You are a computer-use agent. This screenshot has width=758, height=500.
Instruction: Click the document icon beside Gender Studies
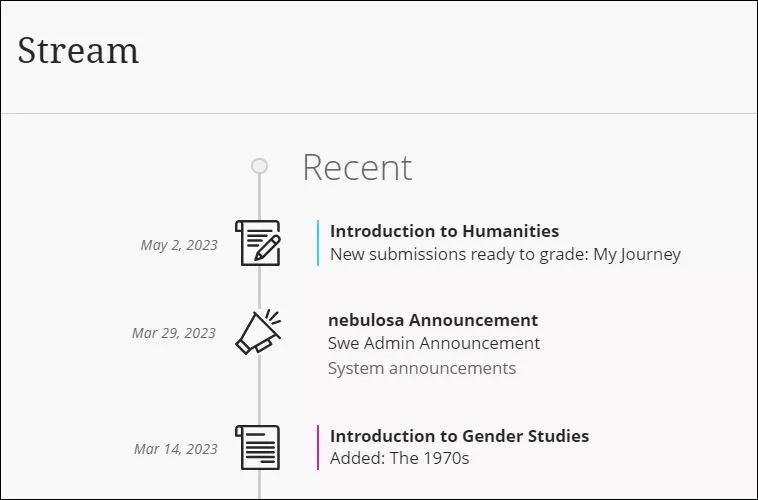(258, 447)
